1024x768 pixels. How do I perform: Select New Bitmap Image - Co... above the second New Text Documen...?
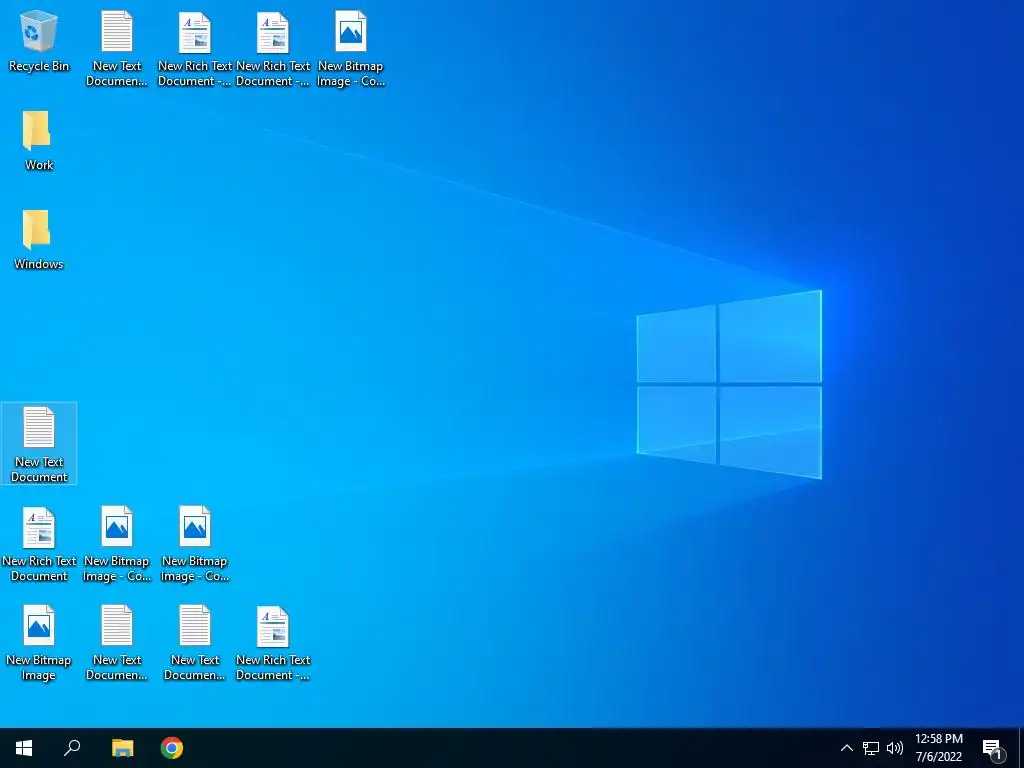[195, 544]
